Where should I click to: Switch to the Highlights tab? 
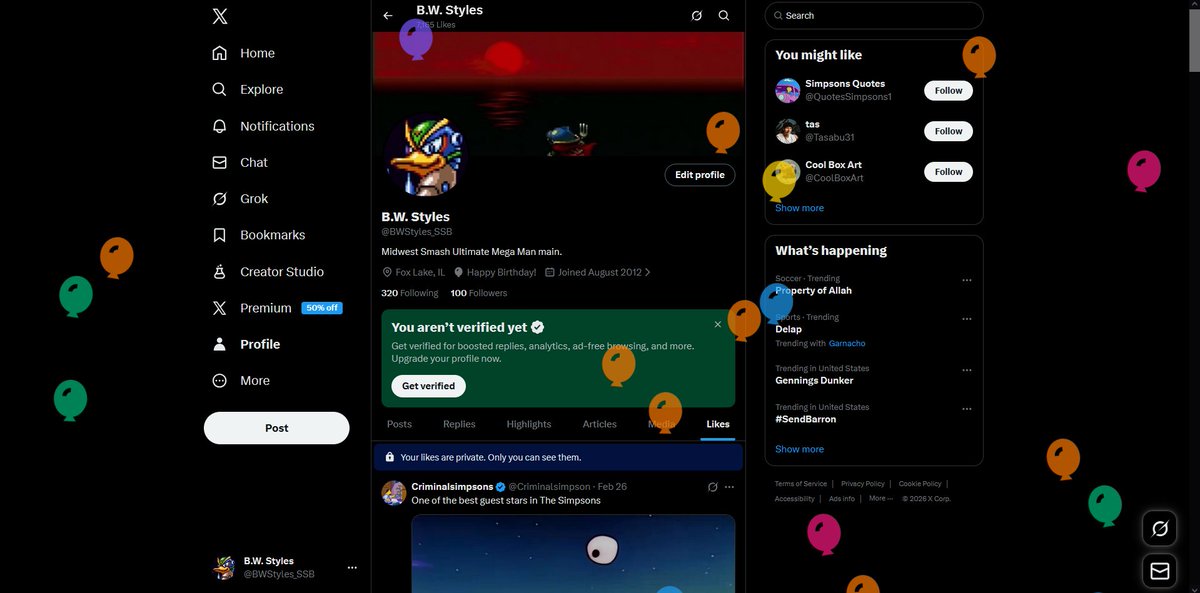529,424
